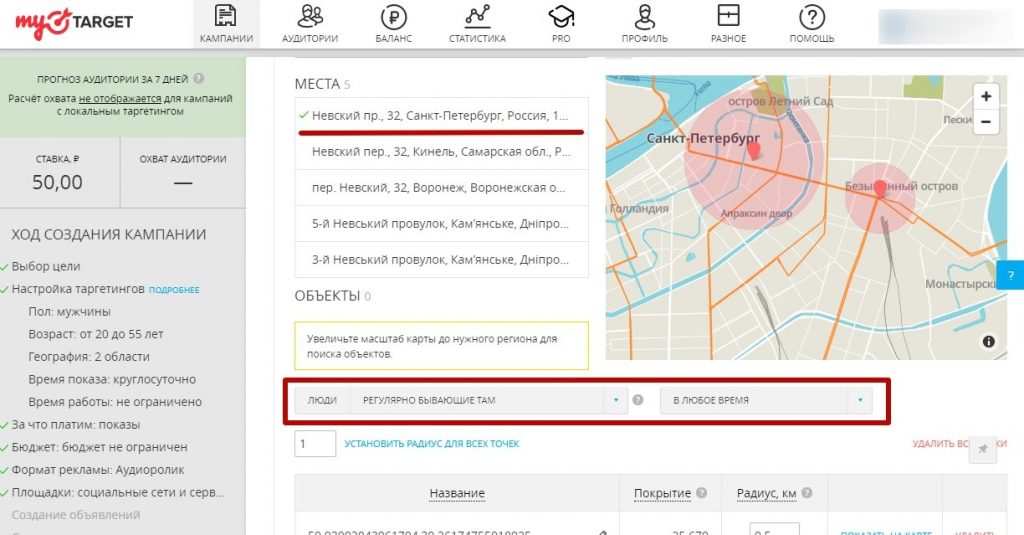1024x535 pixels.
Task: Select place пер. Невский, 32, Воронеж
Action: click(x=441, y=187)
